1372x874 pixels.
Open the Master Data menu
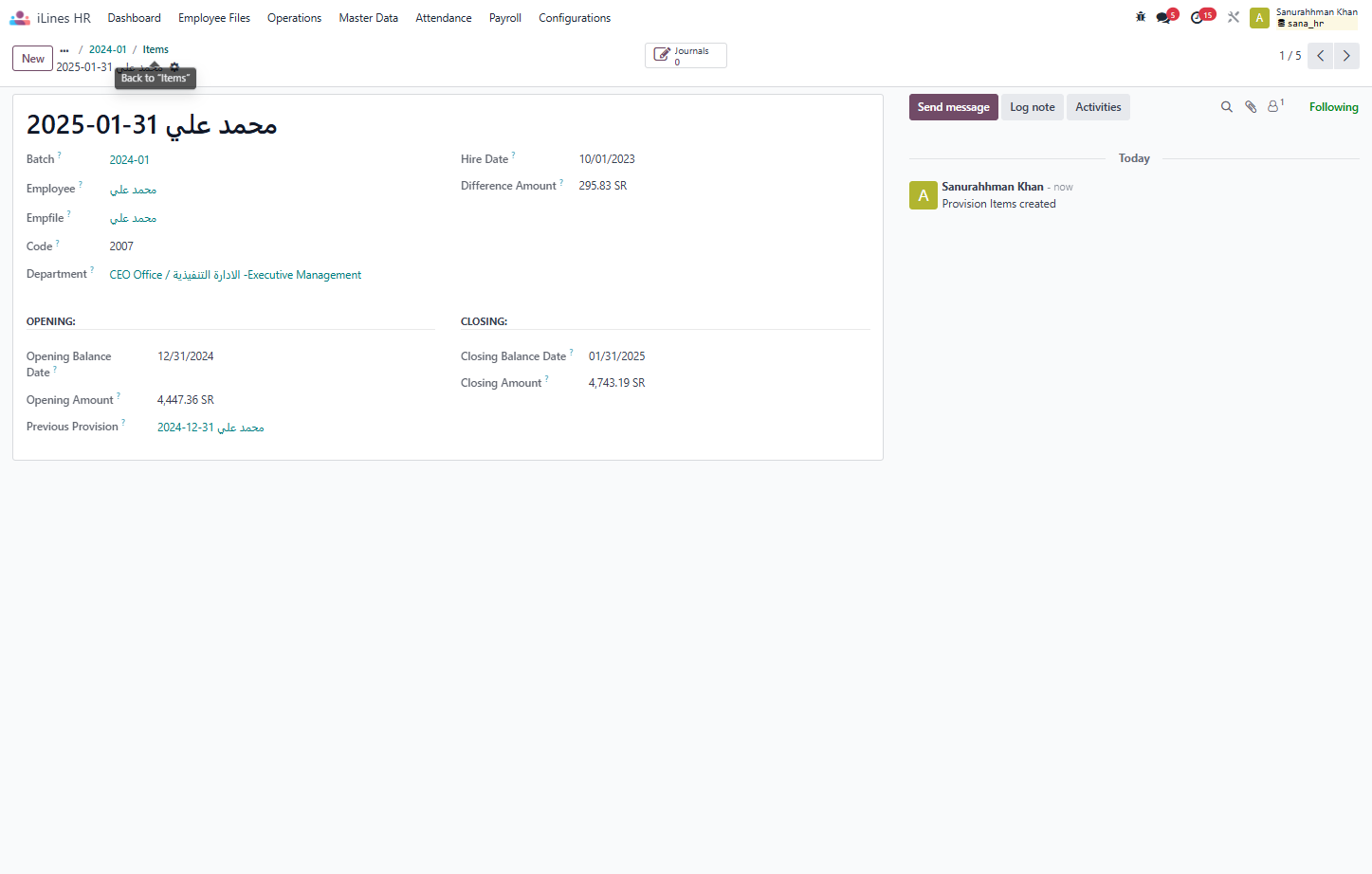point(368,18)
